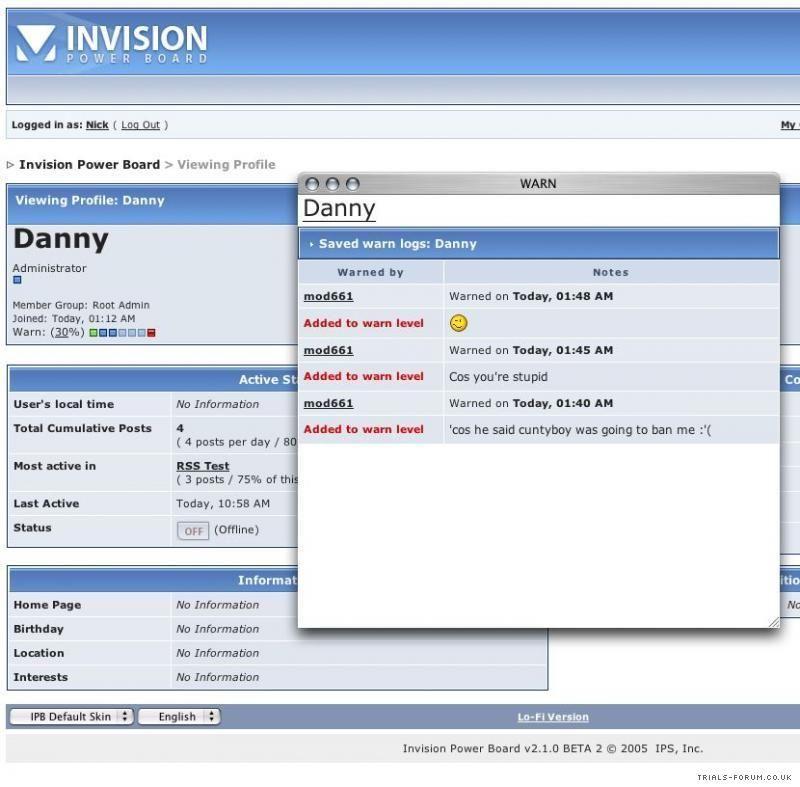Minimize the WARN popup window
This screenshot has height=787, width=800.
coord(332,184)
